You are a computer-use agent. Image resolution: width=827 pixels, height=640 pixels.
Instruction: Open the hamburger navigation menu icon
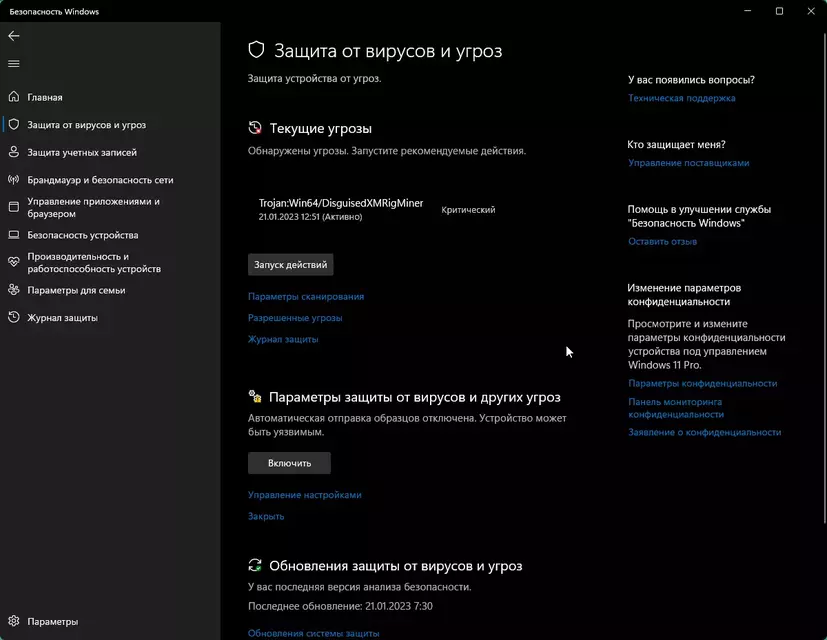(x=14, y=63)
